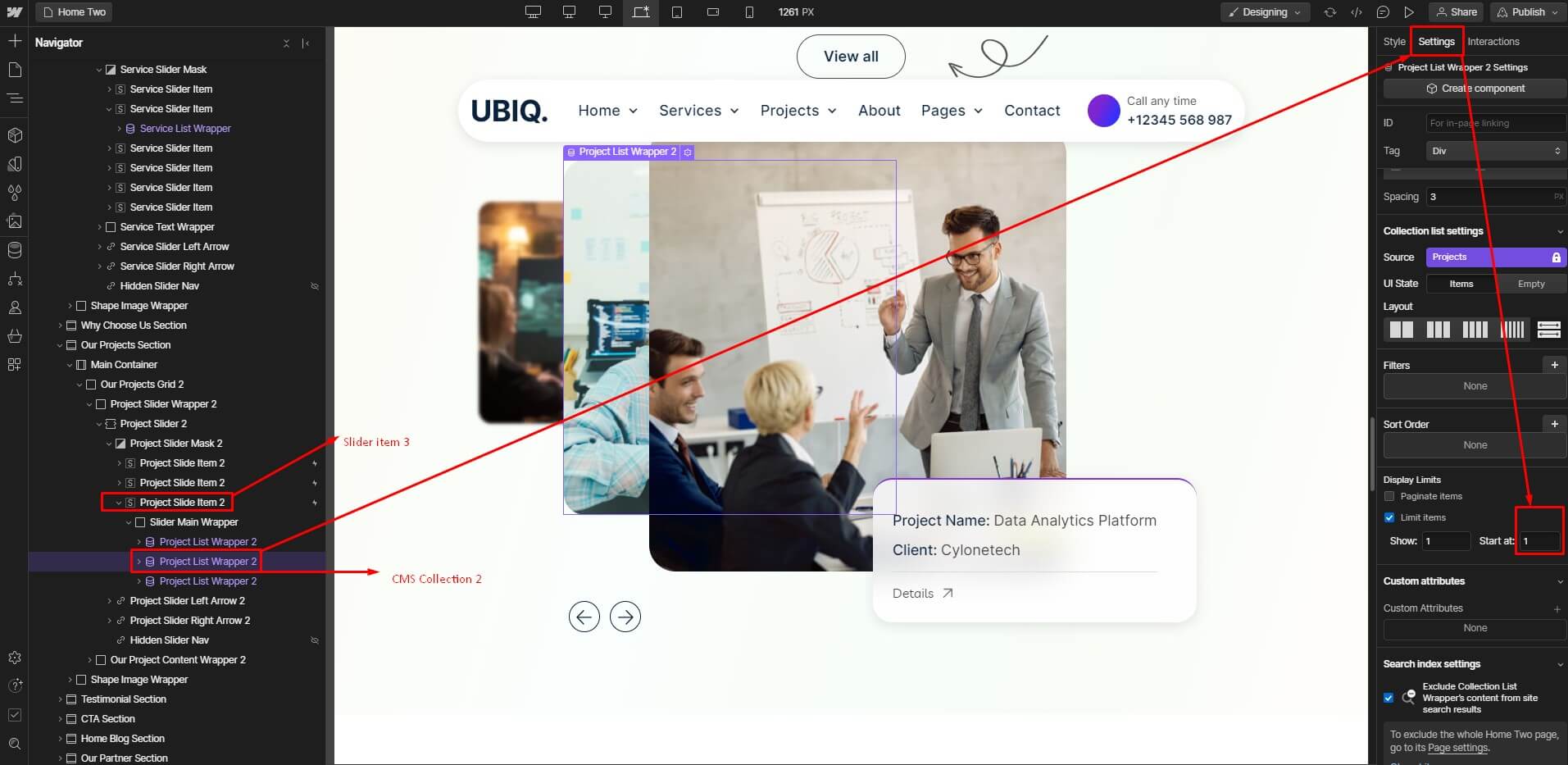
Task: Open the comments bubble icon
Action: 1383,12
